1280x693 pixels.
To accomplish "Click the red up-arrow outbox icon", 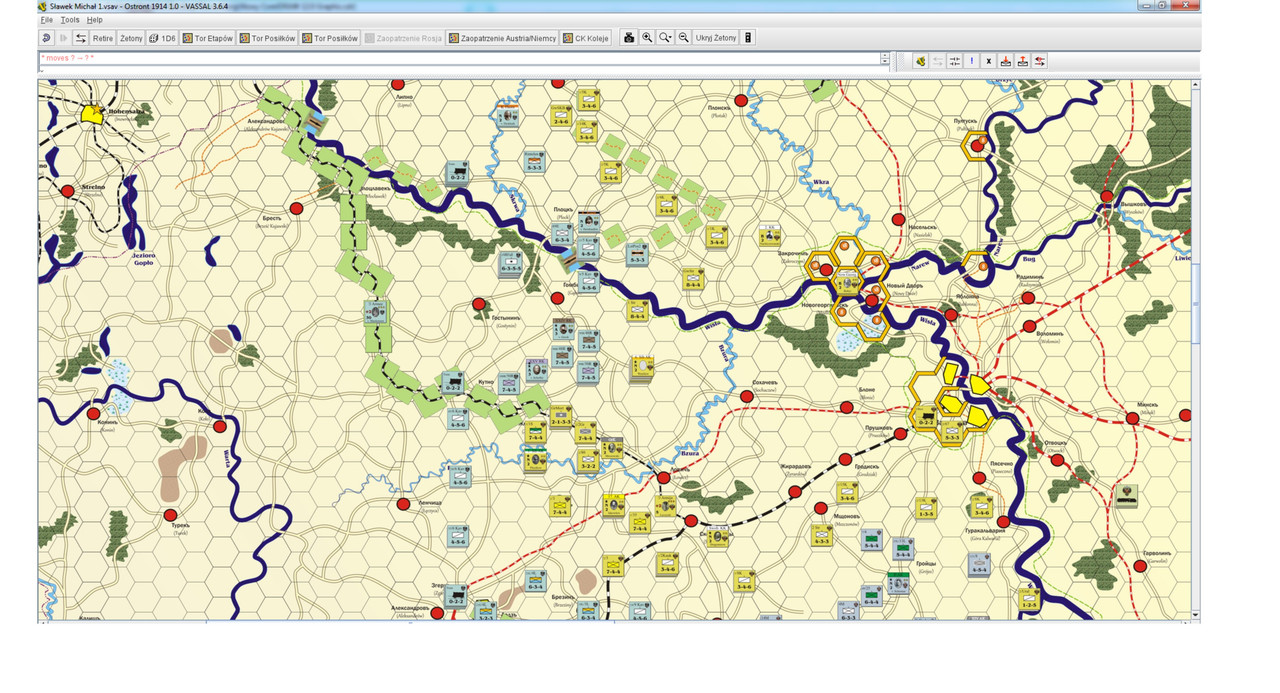I will point(1023,61).
